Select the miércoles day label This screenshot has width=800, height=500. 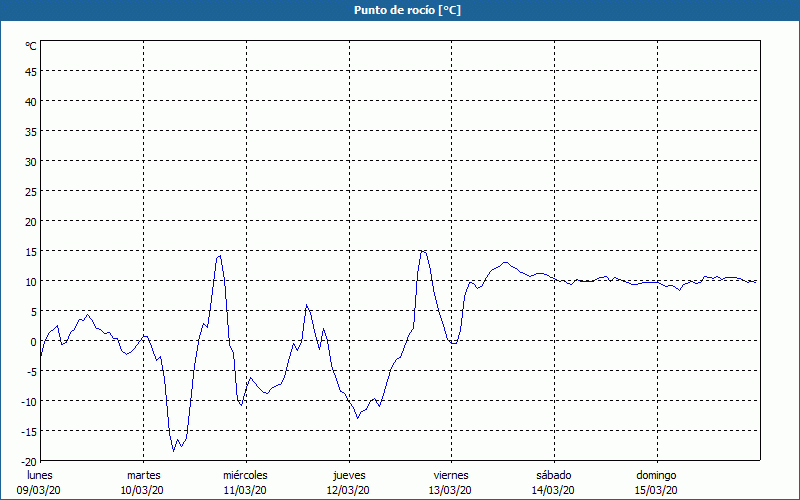(245, 475)
